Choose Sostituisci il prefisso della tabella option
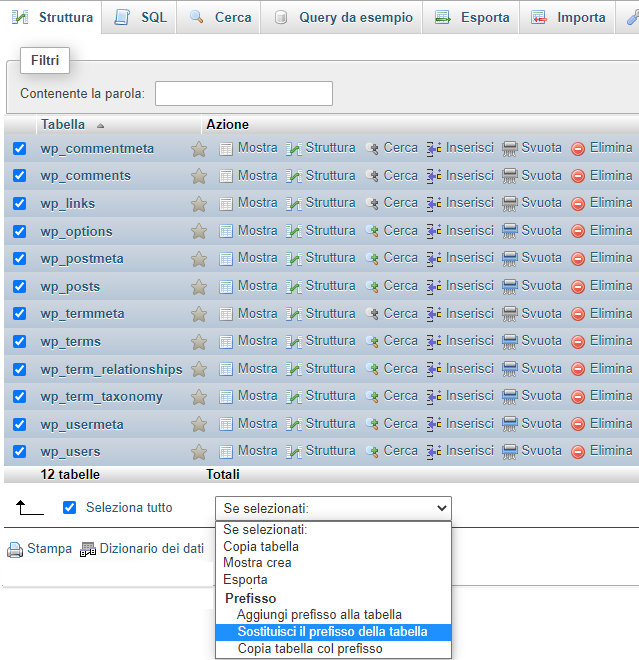 pyautogui.click(x=332, y=632)
